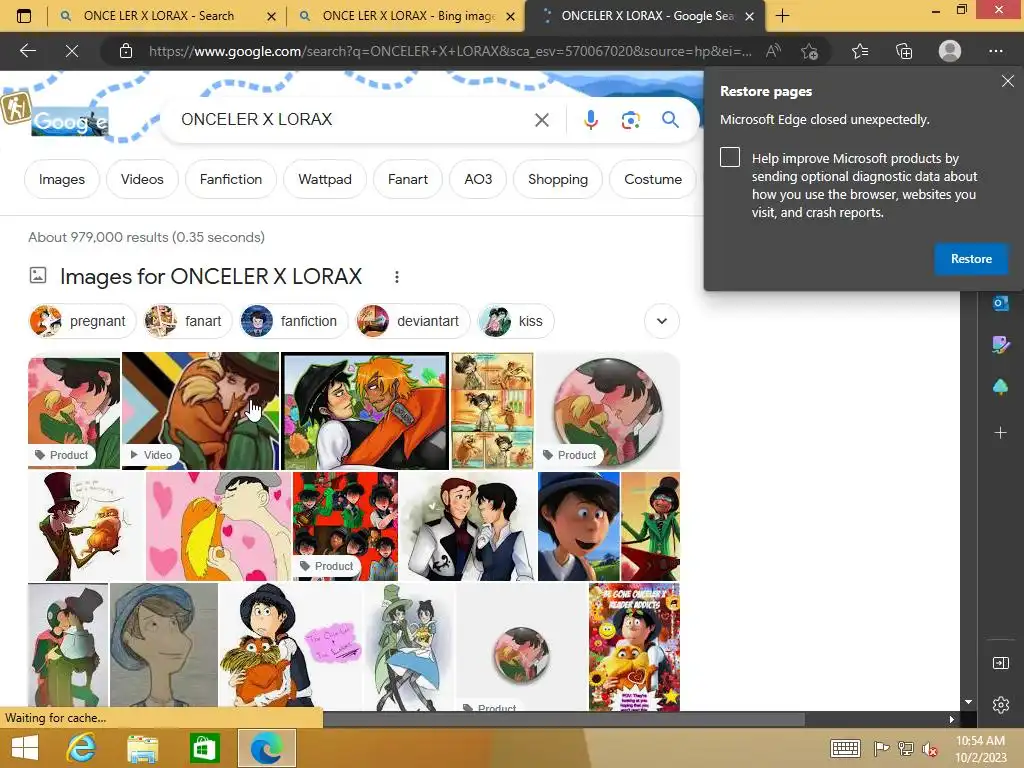1024x768 pixels.
Task: Open the touch keyboard icon
Action: click(844, 748)
